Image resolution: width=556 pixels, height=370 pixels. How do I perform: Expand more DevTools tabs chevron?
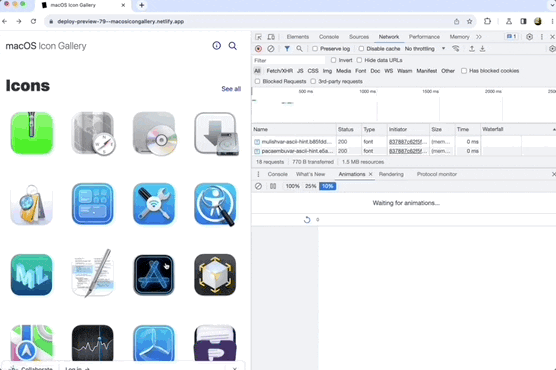click(479, 37)
